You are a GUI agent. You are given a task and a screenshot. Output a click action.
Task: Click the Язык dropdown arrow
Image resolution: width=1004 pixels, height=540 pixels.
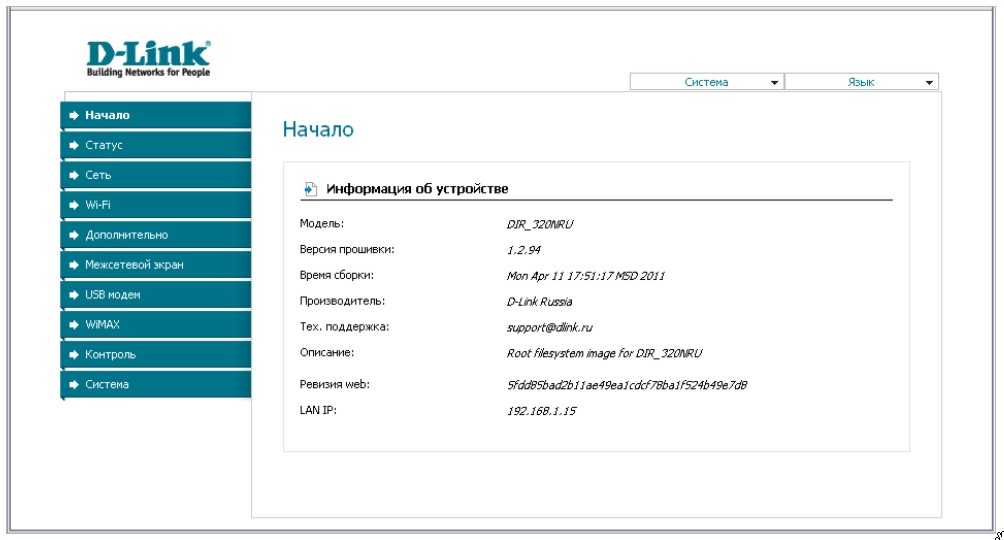(x=929, y=83)
